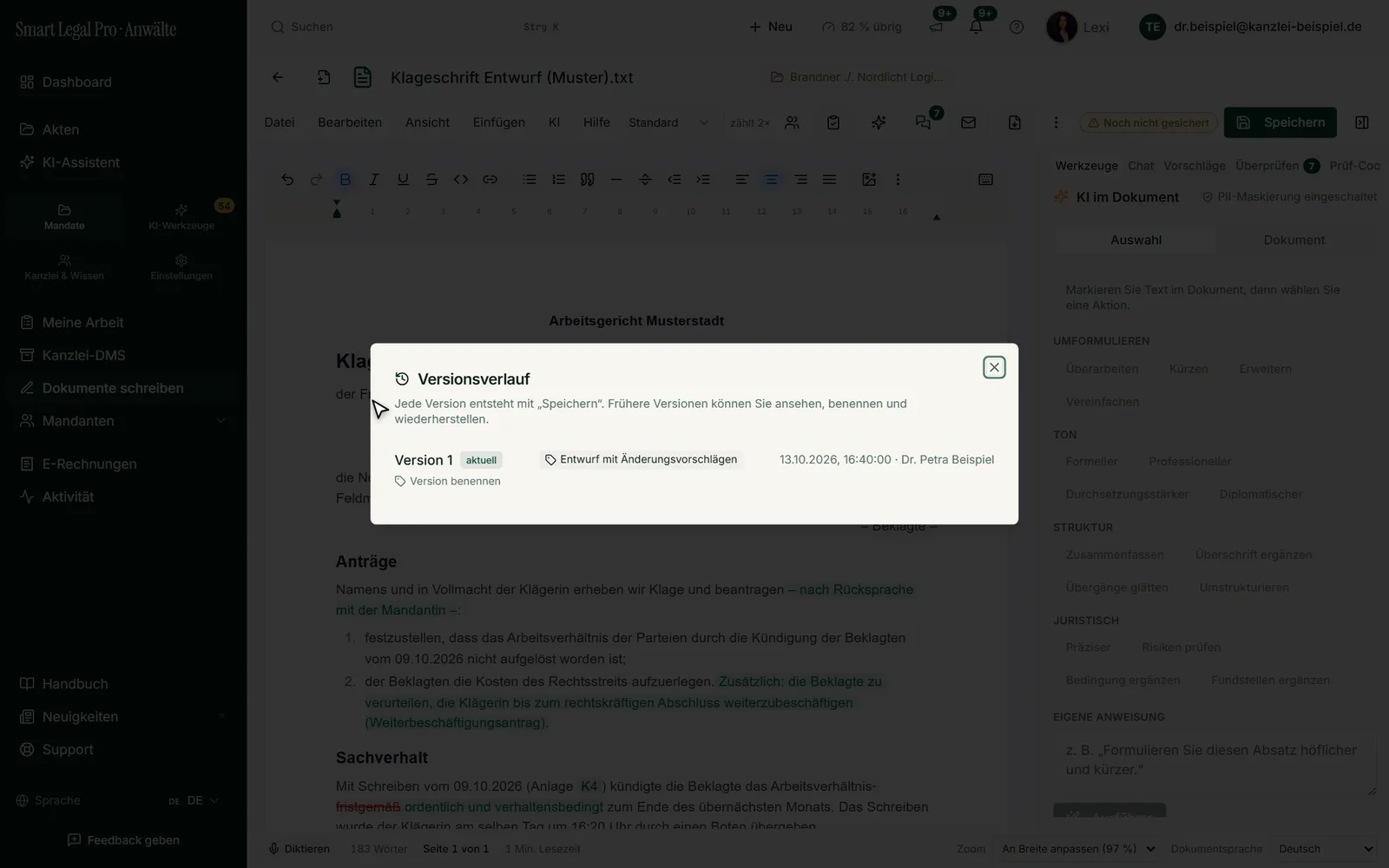This screenshot has height=868, width=1389.
Task: Switch to the Chat tab
Action: [1141, 166]
